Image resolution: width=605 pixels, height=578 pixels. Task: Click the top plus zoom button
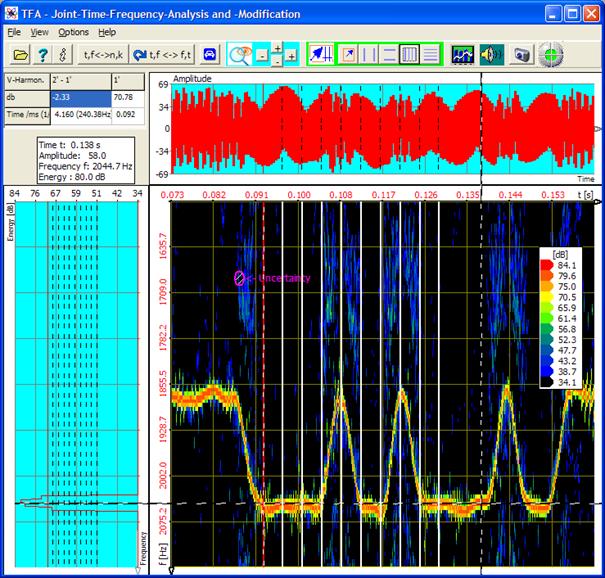(x=277, y=48)
